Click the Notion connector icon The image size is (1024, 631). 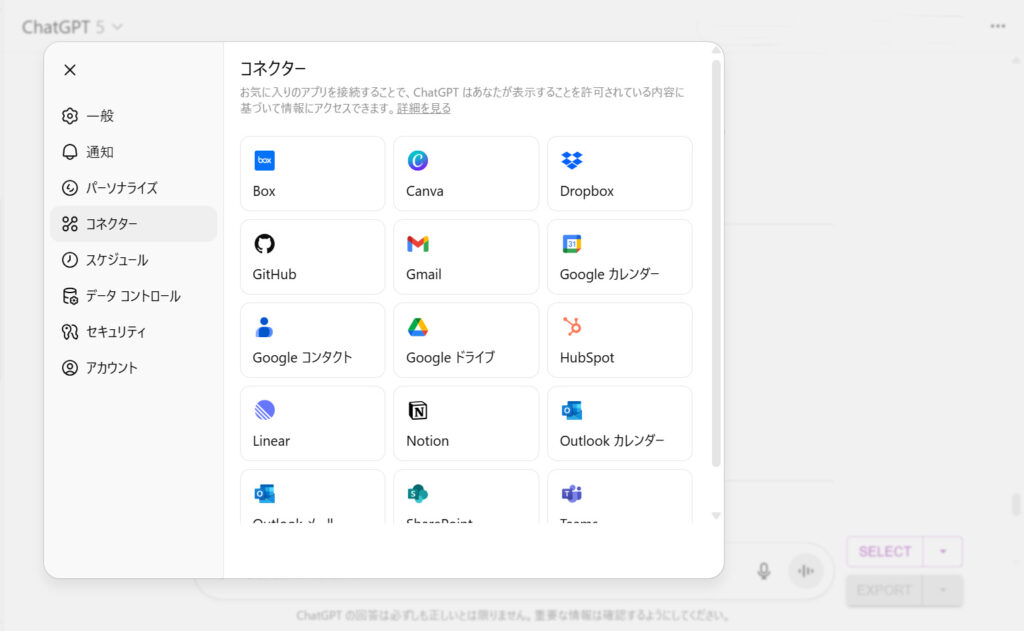coord(418,410)
